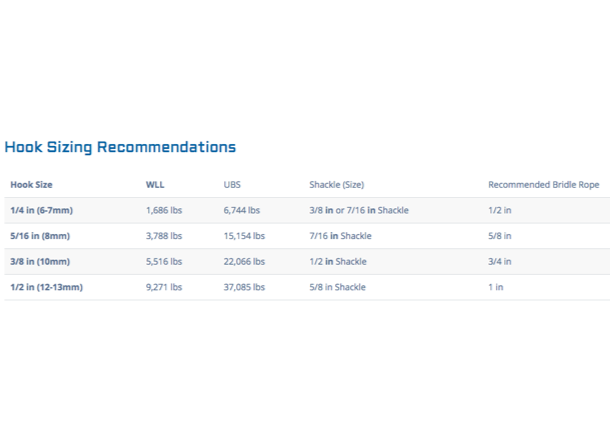Click the WLL column header
Screen dimensions: 610x441
155,185
